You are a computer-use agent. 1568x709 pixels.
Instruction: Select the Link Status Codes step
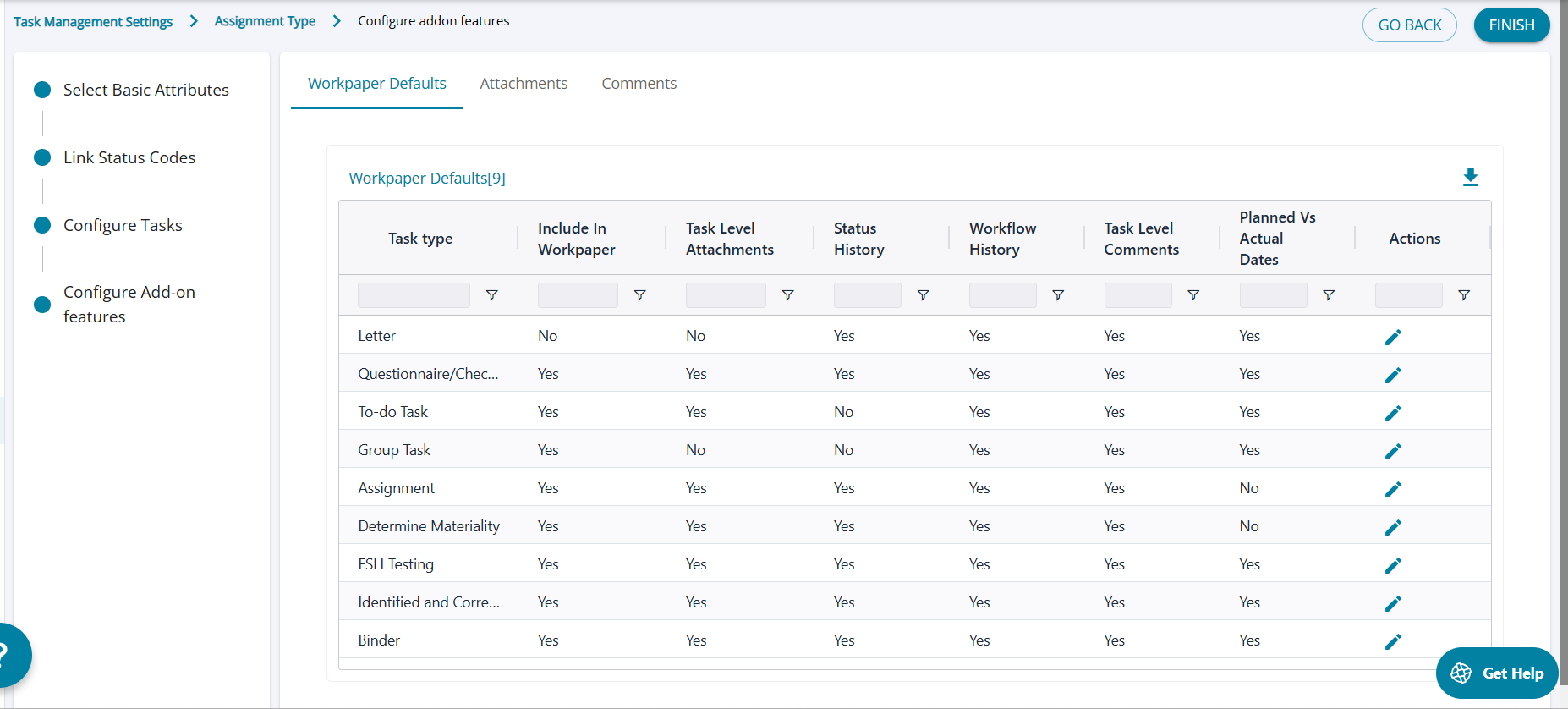point(129,157)
